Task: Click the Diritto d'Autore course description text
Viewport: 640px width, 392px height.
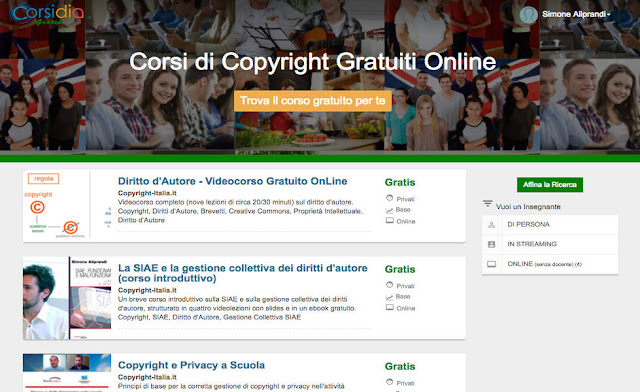Action: [x=240, y=211]
